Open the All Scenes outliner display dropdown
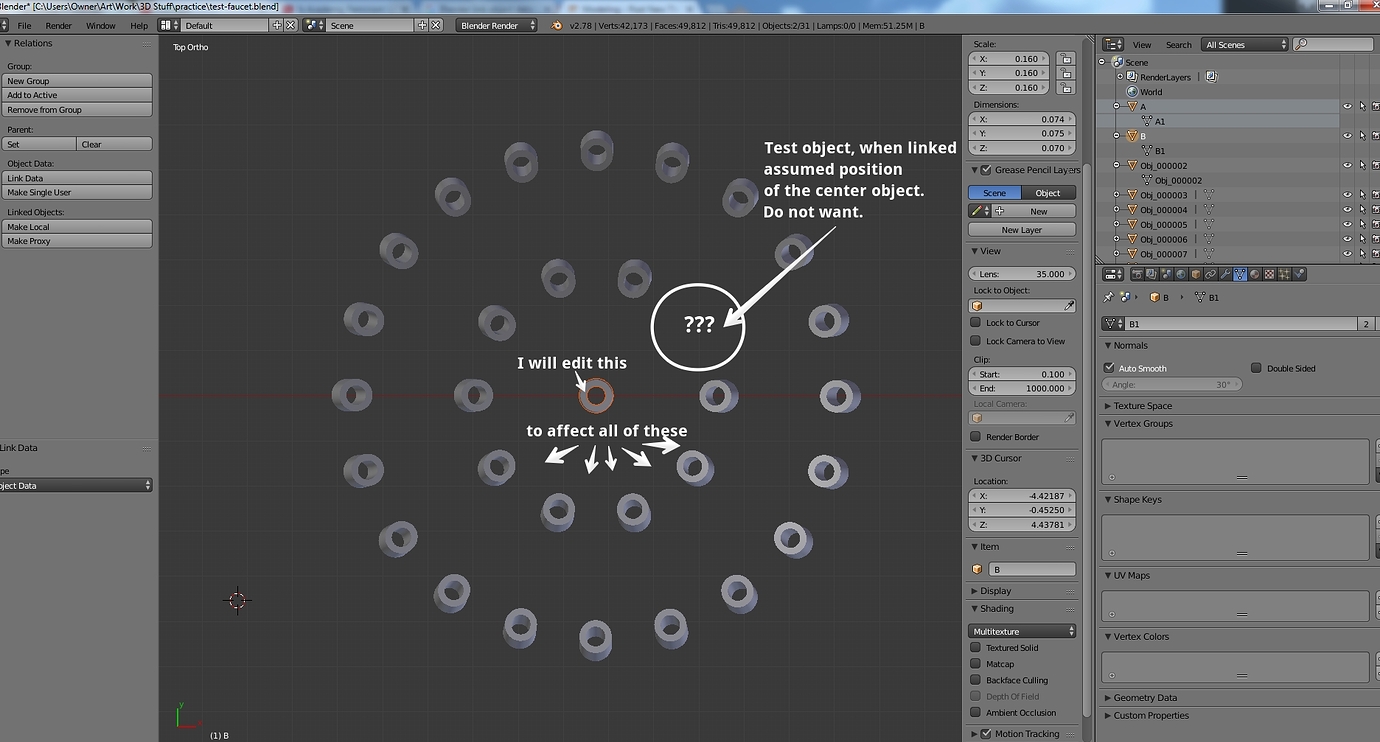This screenshot has width=1380, height=742. [x=1245, y=44]
